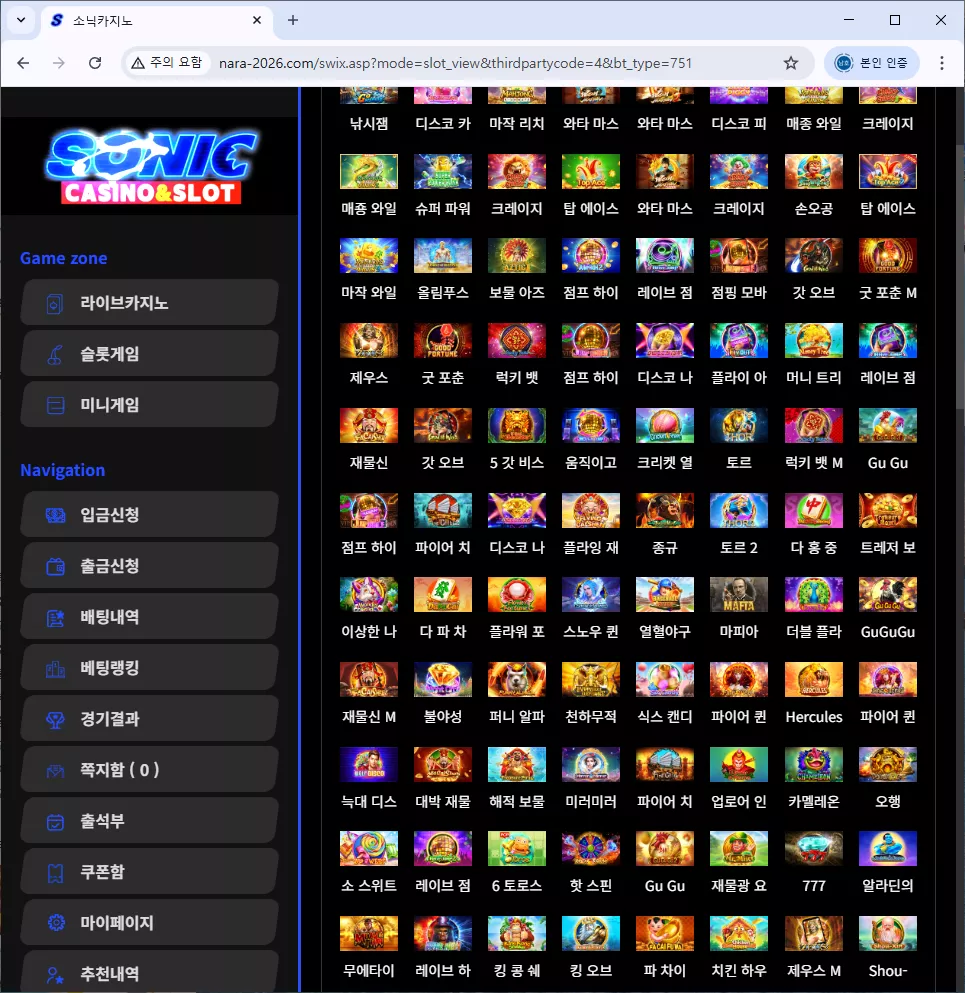Open the 슬롯게임 menu item
Screen dimensions: 965x993
click(x=149, y=353)
